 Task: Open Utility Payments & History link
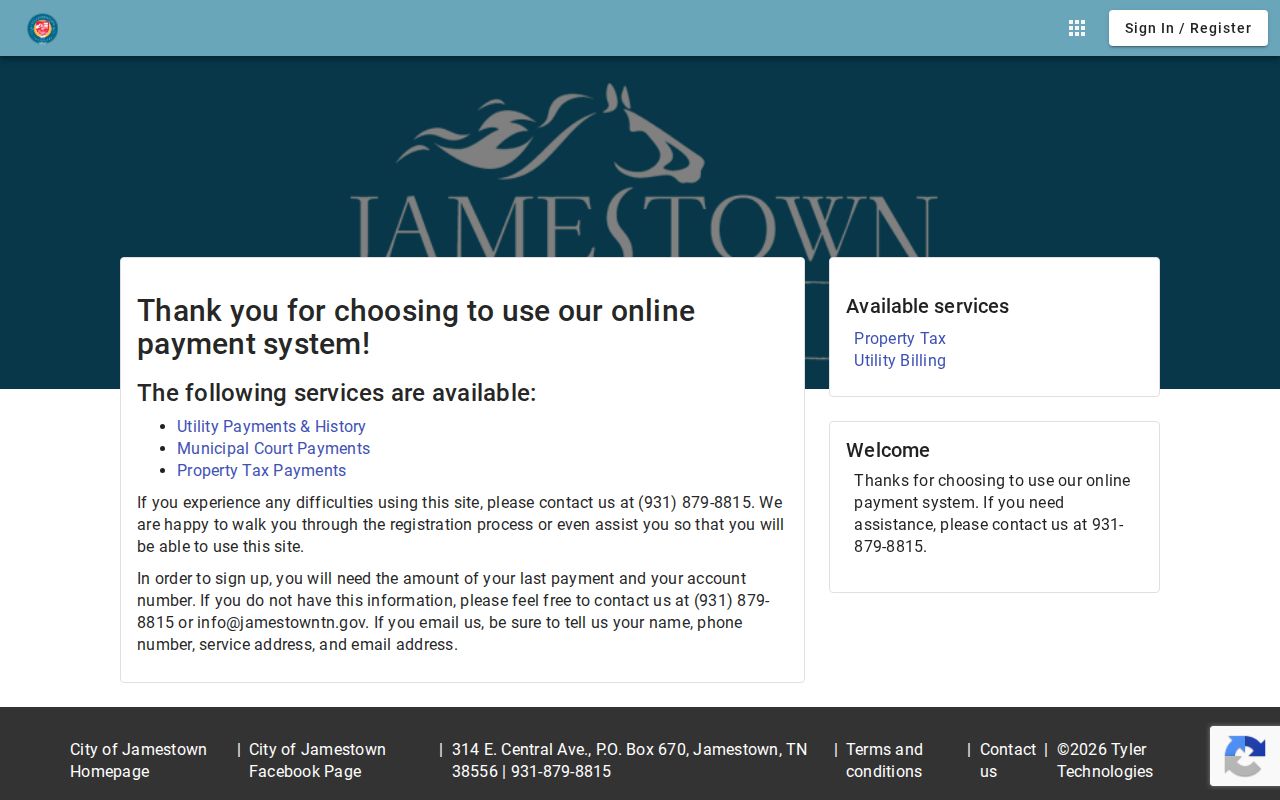coord(271,426)
